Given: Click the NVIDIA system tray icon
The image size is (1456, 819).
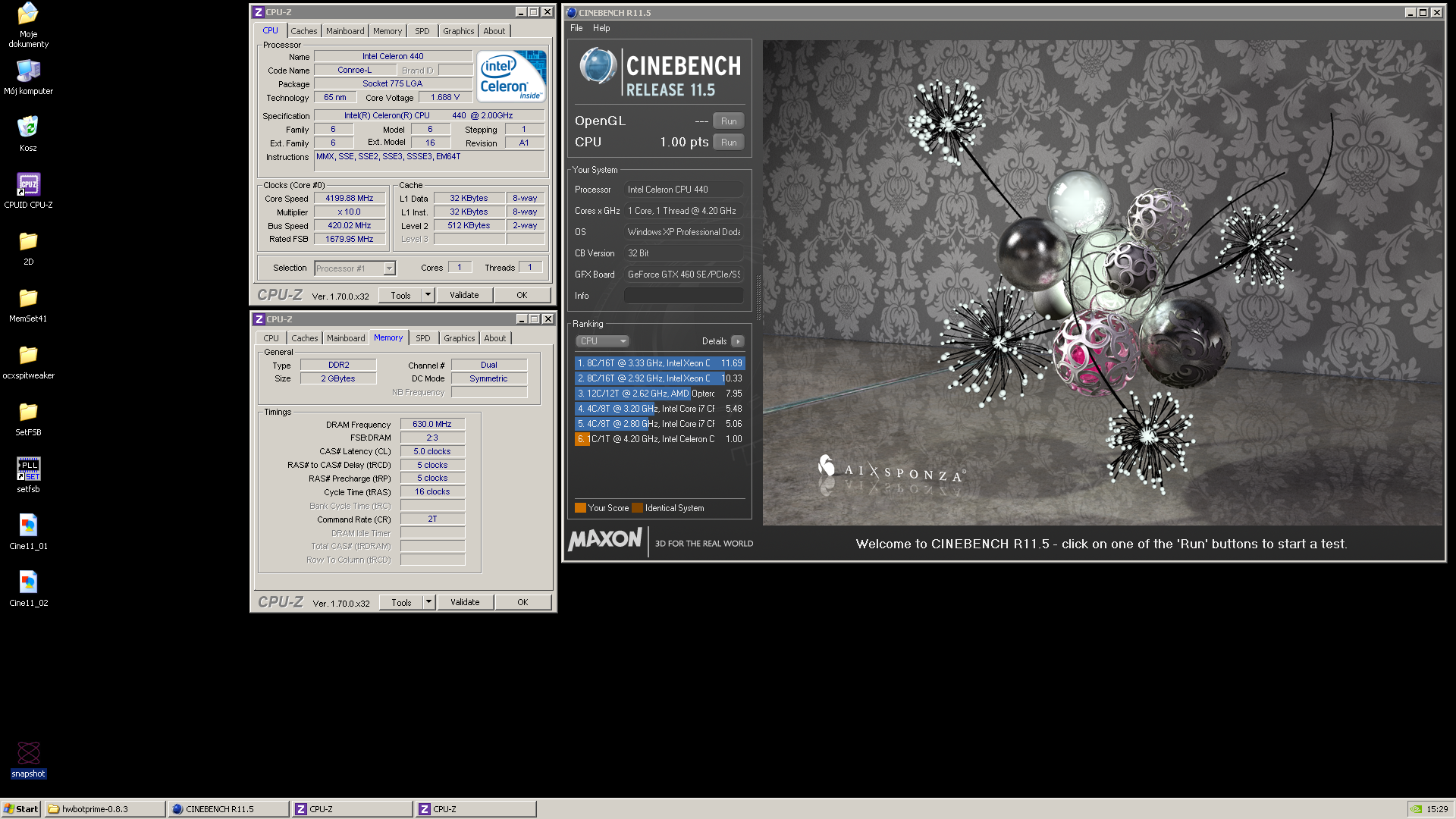Looking at the screenshot, I should pos(1415,809).
